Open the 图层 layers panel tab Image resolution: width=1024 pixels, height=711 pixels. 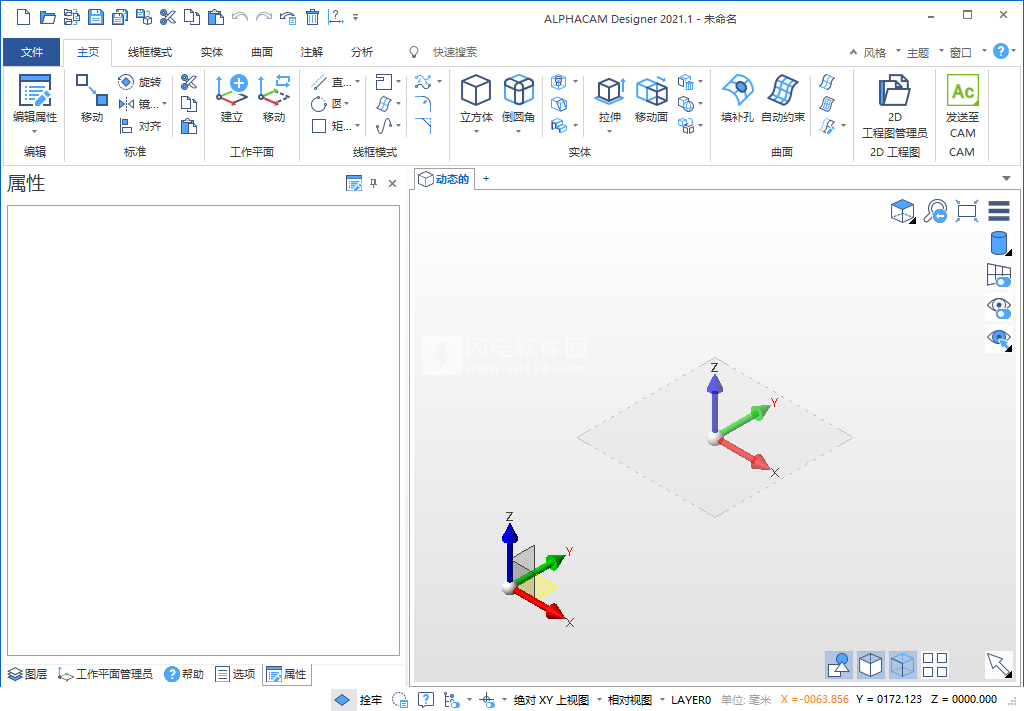[27, 674]
